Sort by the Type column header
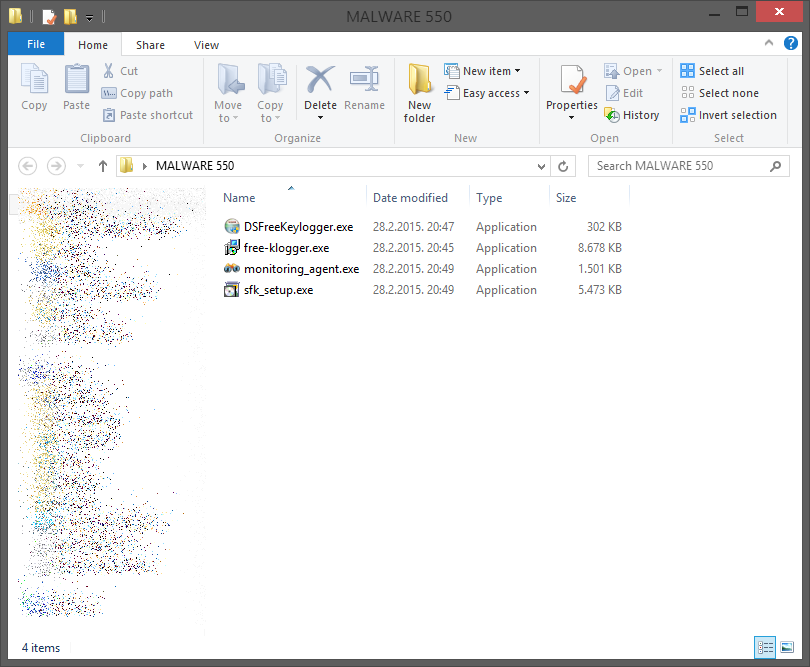810x667 pixels. (489, 198)
